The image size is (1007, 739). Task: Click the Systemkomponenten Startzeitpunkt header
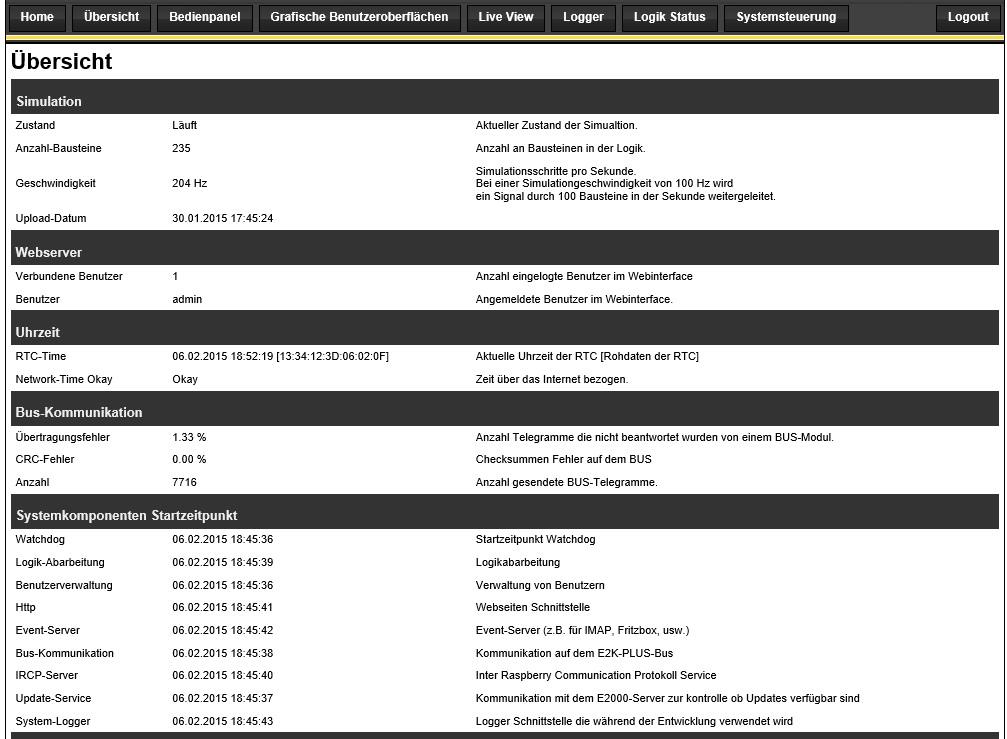point(126,515)
